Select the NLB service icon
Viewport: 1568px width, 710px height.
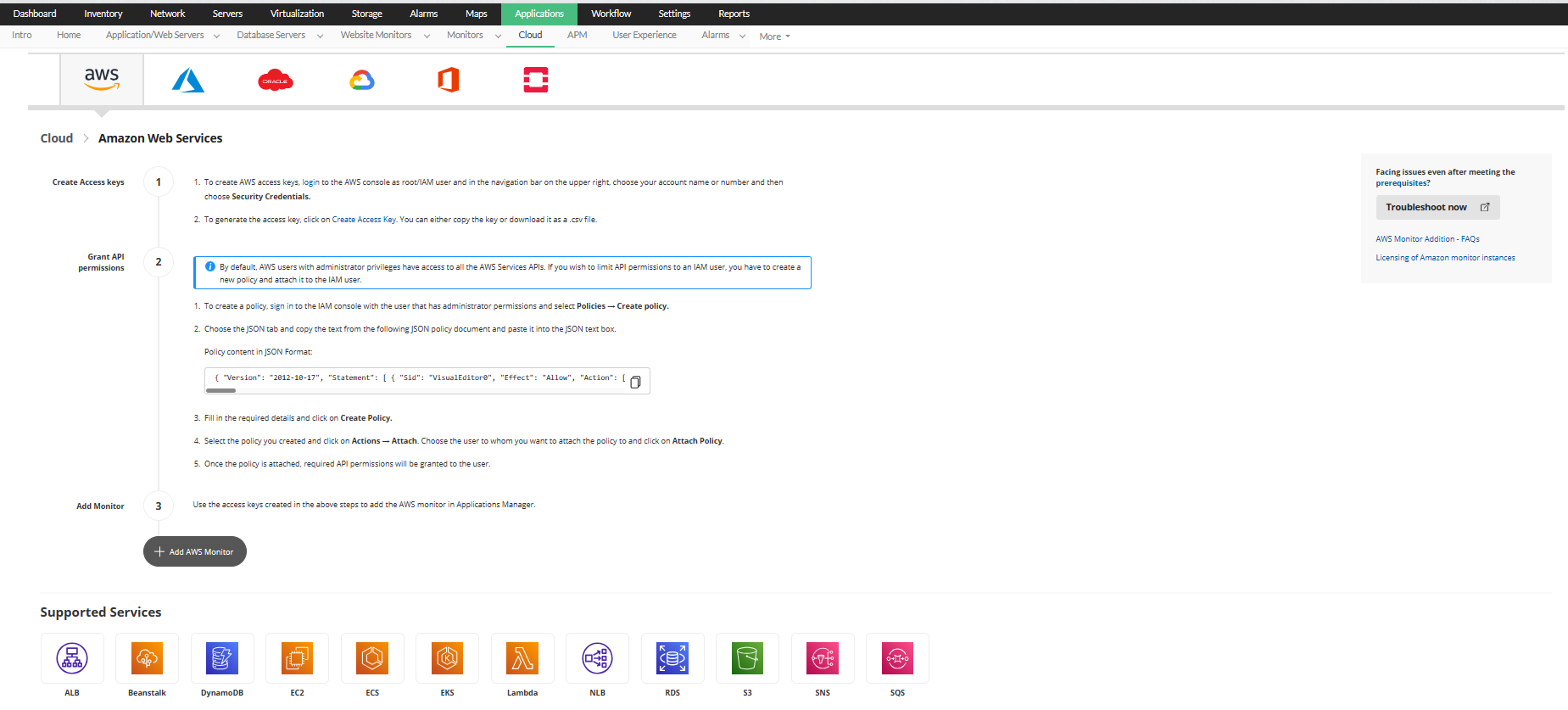[597, 658]
